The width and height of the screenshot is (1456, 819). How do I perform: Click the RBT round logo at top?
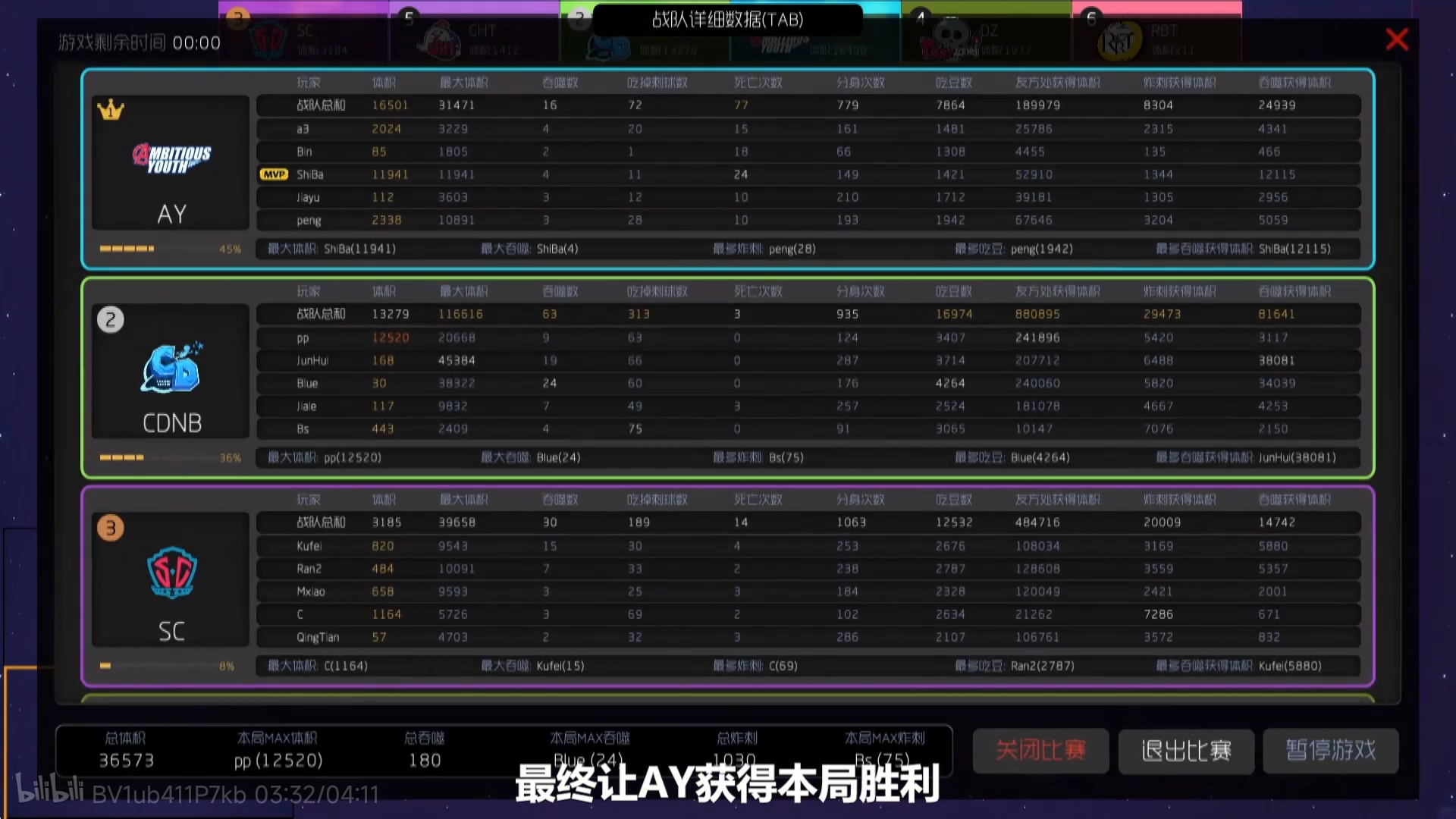click(1119, 41)
